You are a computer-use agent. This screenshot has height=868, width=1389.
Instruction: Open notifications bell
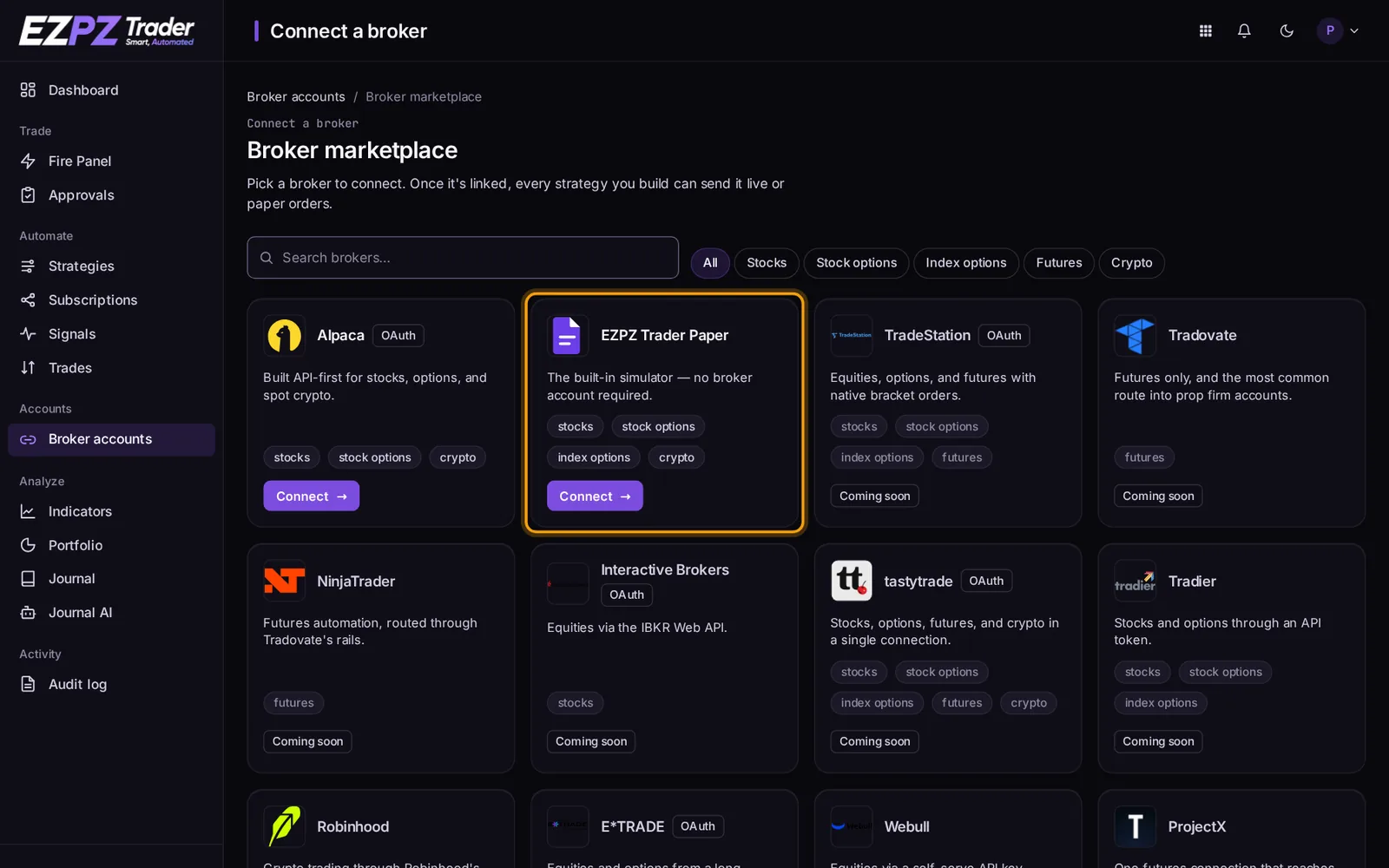tap(1244, 31)
